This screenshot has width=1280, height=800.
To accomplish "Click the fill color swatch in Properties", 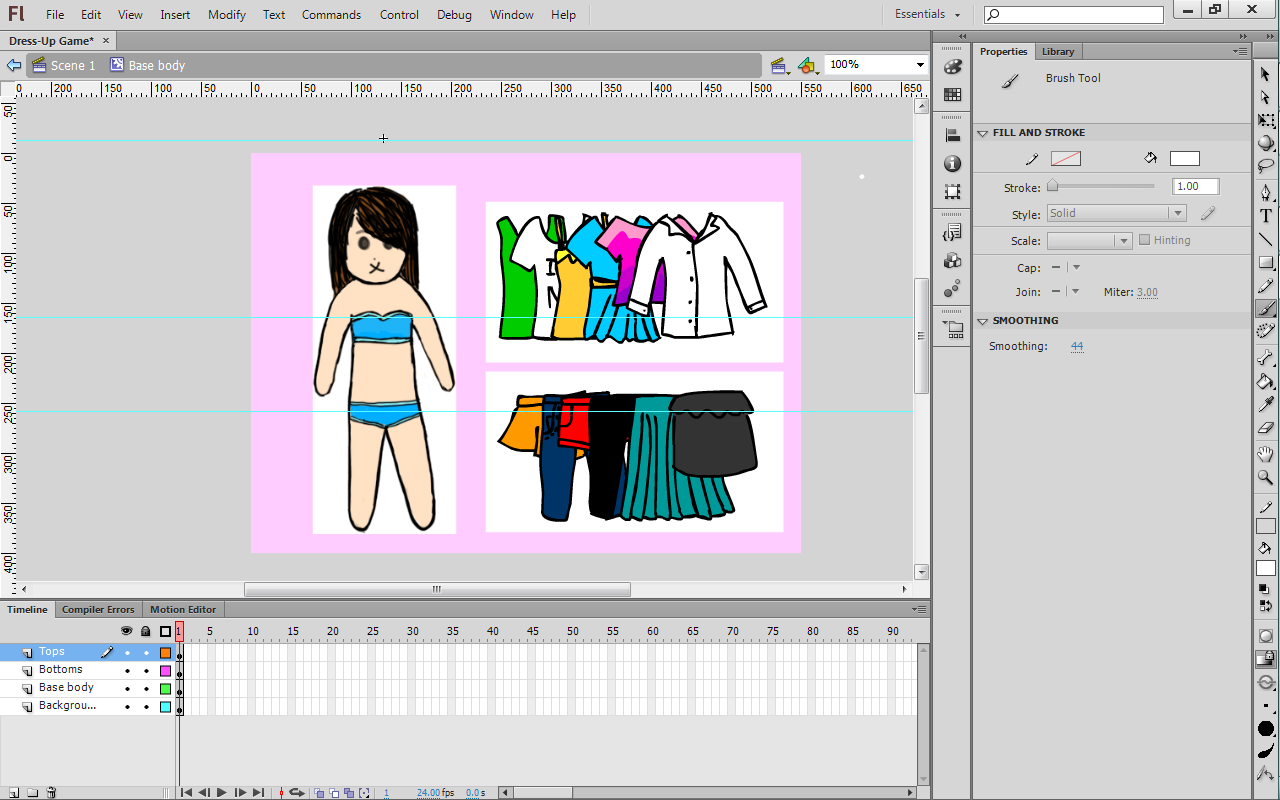I will [1184, 158].
